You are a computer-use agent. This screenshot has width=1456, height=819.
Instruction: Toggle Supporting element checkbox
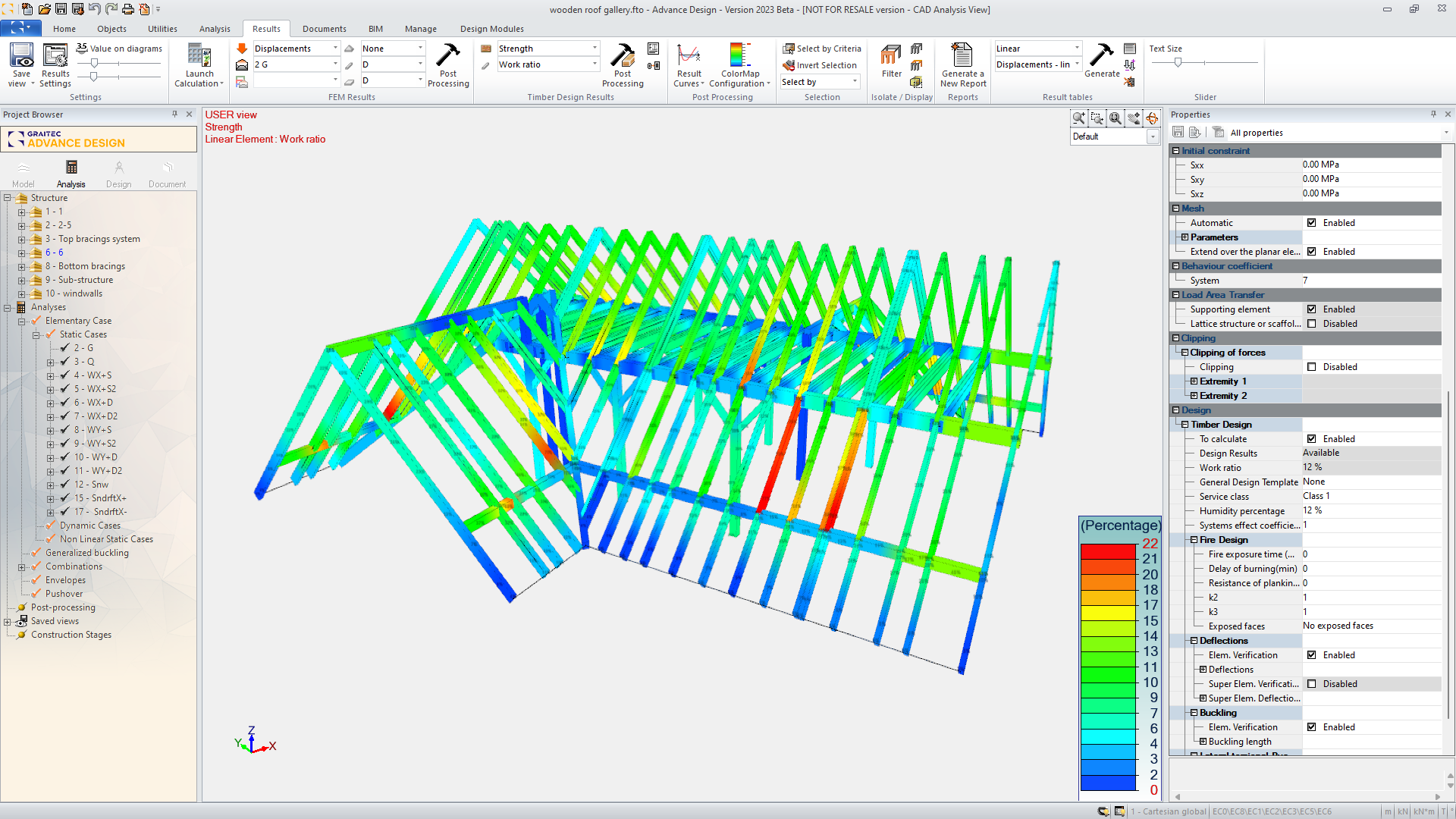1311,309
